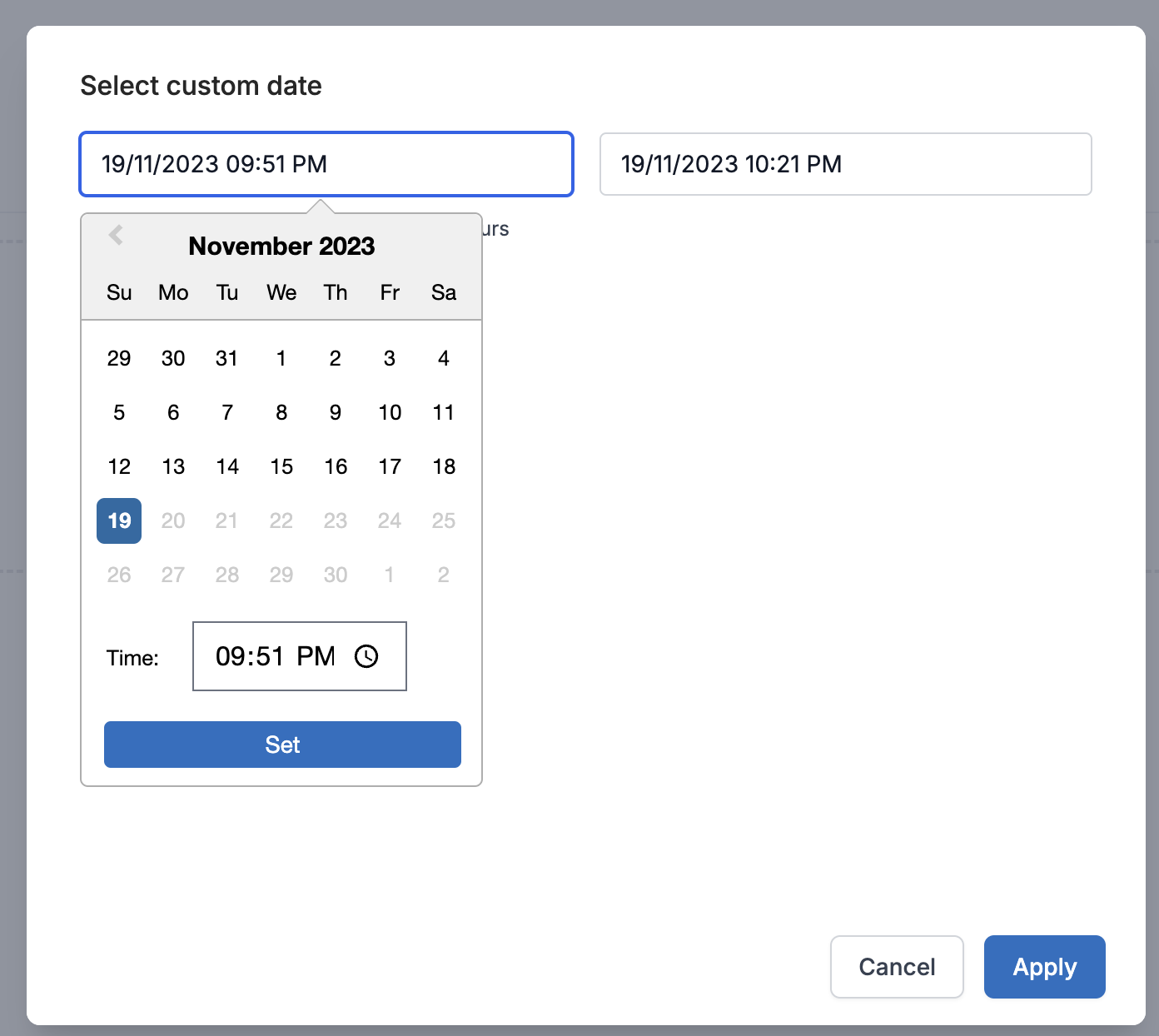Apply the custom date range
Viewport: 1159px width, 1036px height.
(x=1044, y=967)
